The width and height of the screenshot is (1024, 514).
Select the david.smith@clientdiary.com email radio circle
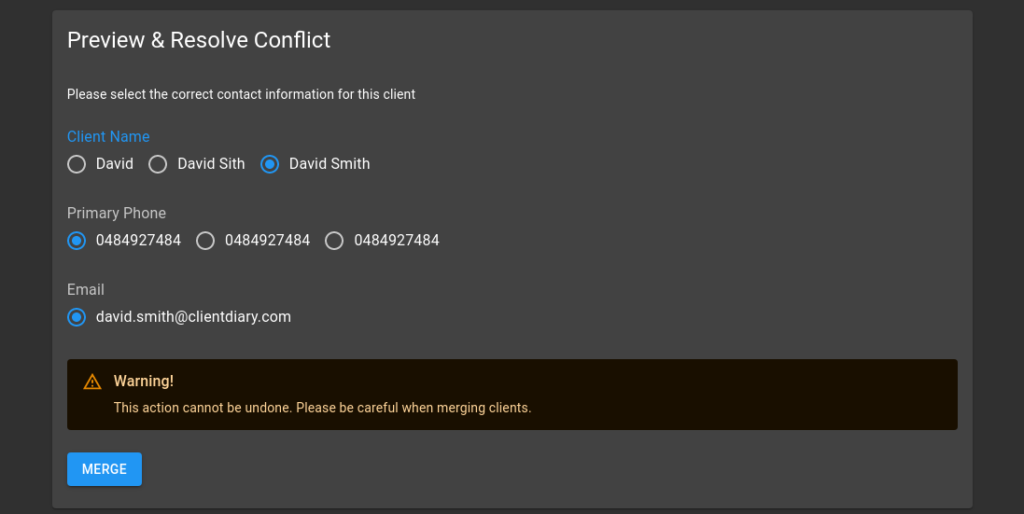[x=76, y=317]
